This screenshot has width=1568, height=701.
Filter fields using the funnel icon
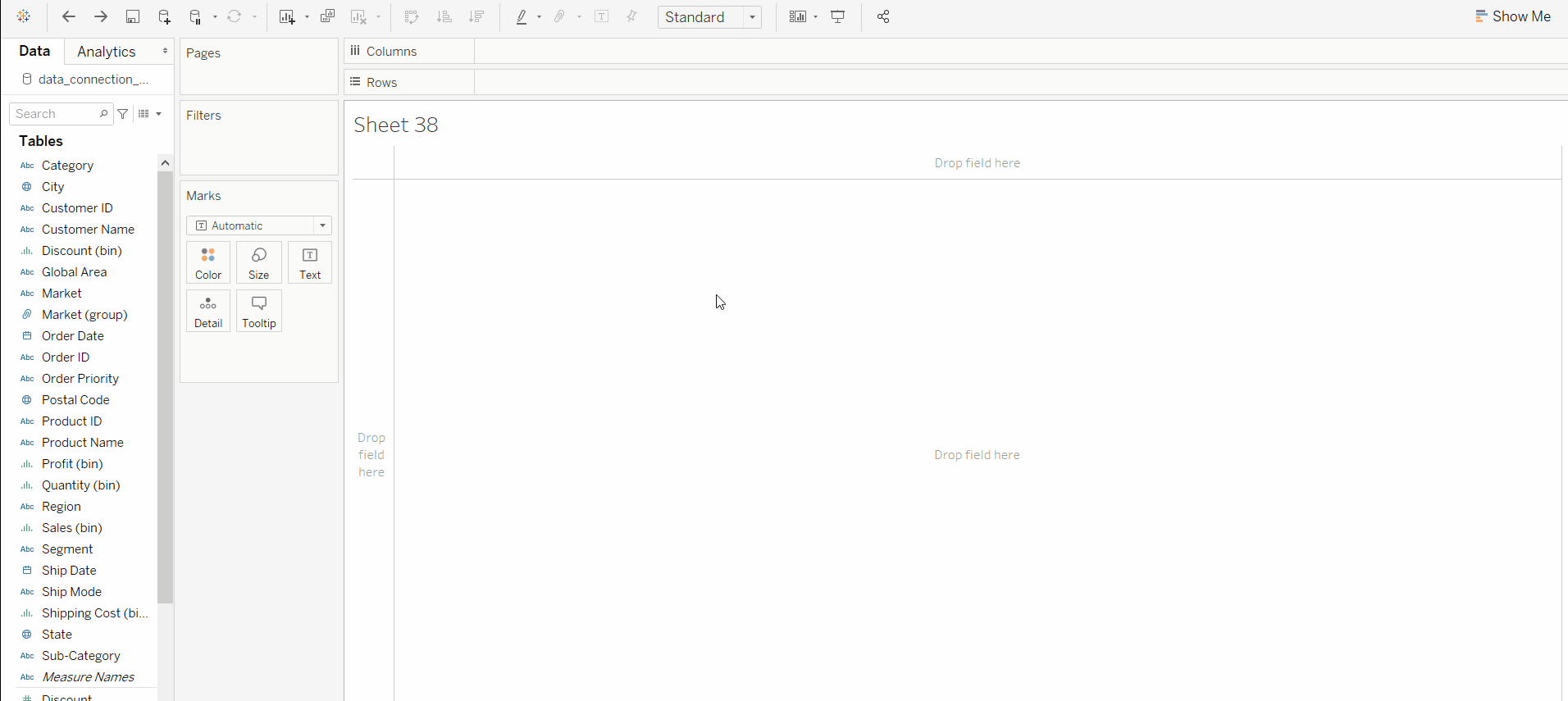[123, 114]
